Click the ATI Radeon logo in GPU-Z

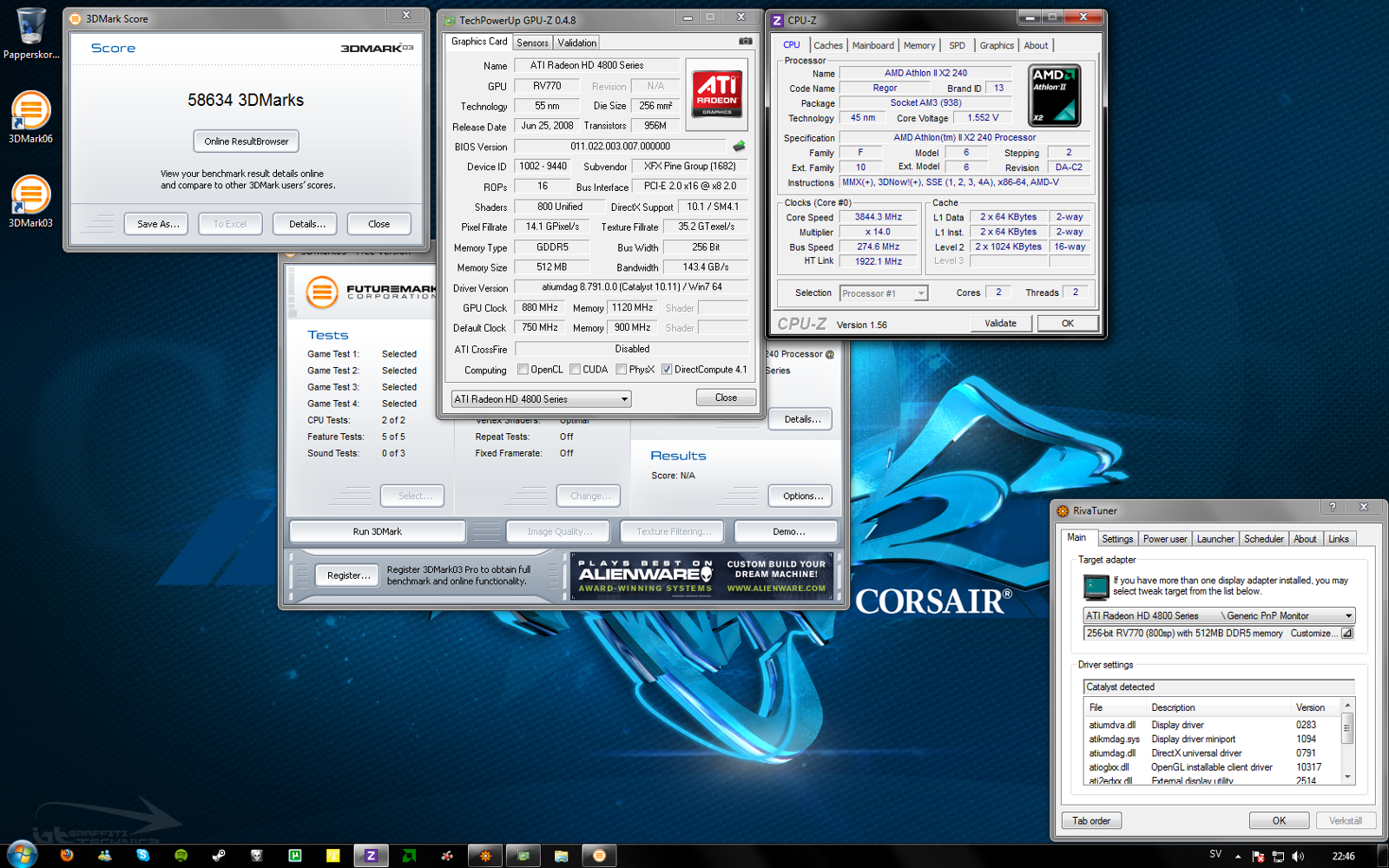(x=717, y=94)
